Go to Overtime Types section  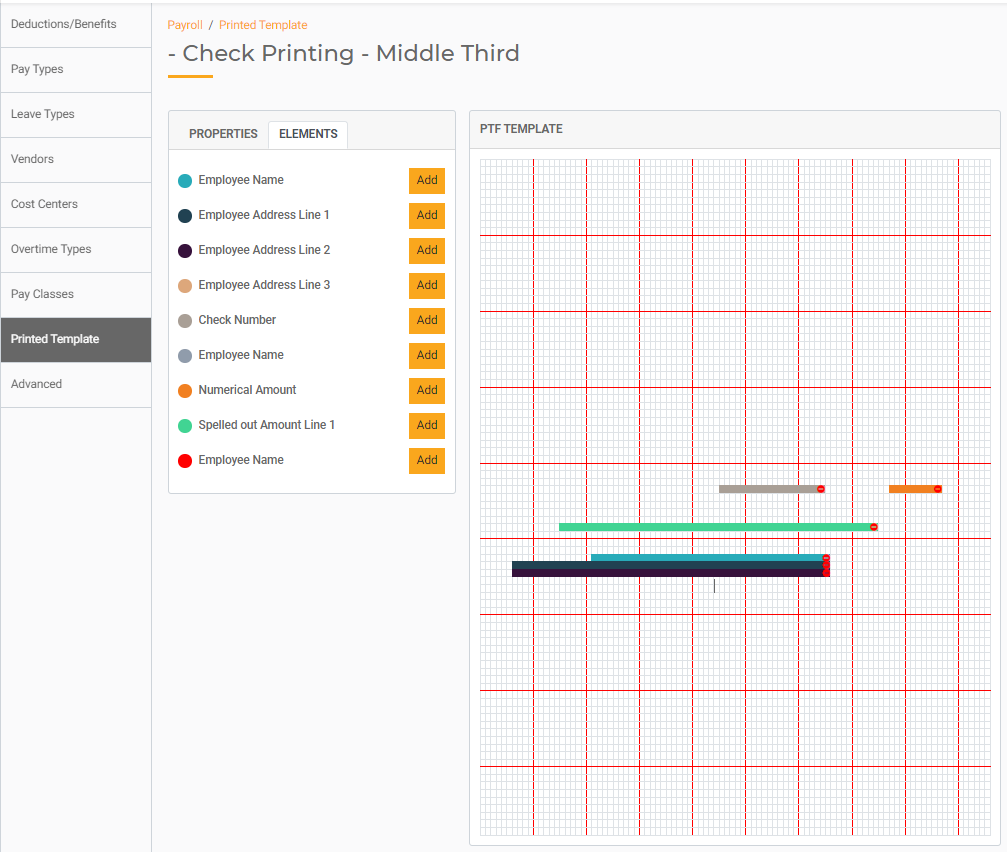76,249
